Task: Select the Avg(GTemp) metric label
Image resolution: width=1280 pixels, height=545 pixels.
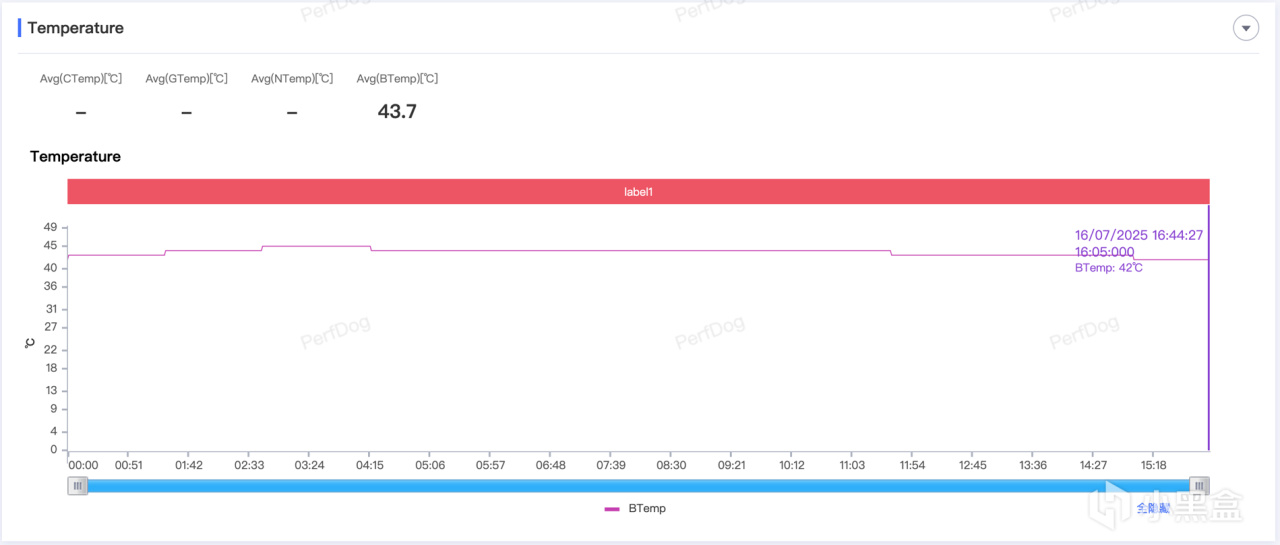Action: click(x=186, y=79)
